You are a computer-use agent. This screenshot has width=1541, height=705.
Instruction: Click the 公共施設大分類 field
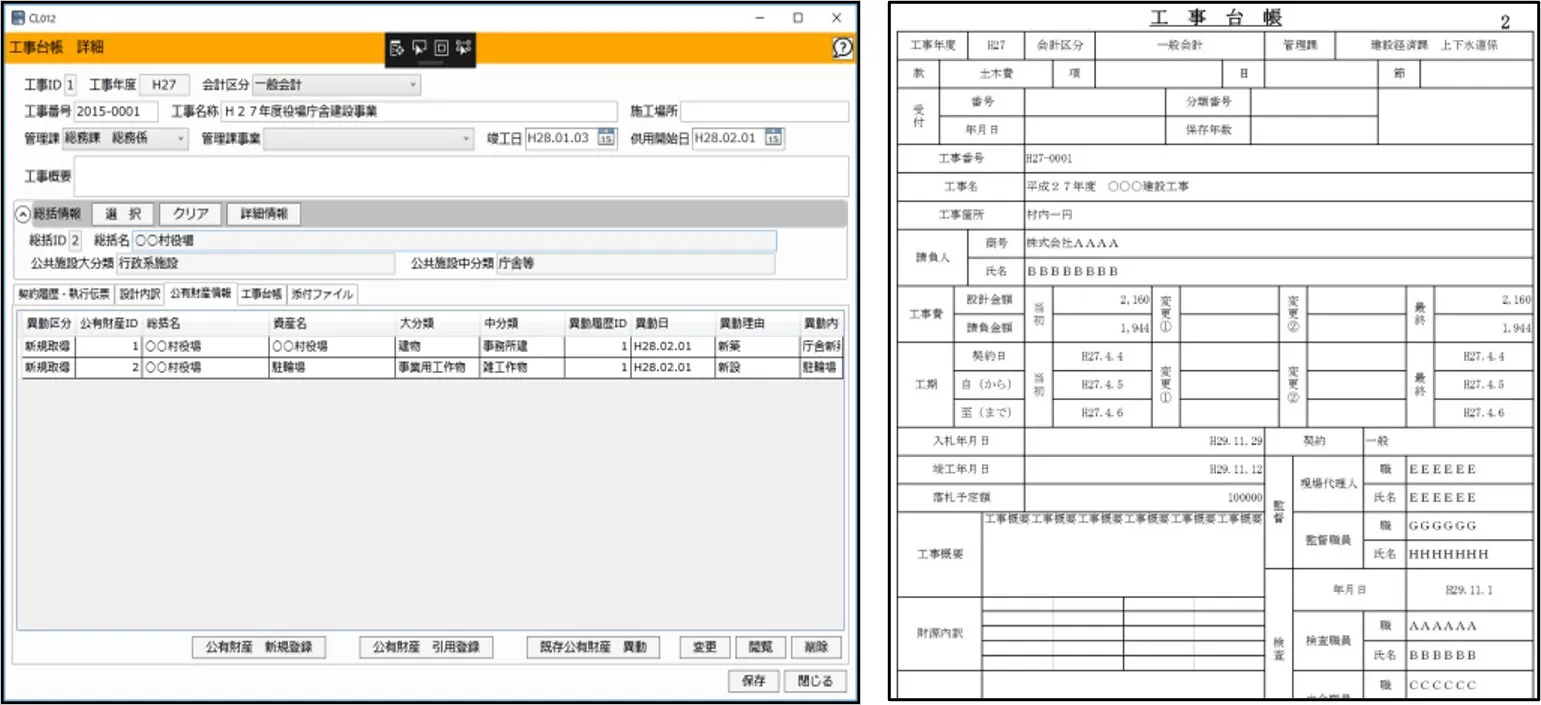[255, 264]
